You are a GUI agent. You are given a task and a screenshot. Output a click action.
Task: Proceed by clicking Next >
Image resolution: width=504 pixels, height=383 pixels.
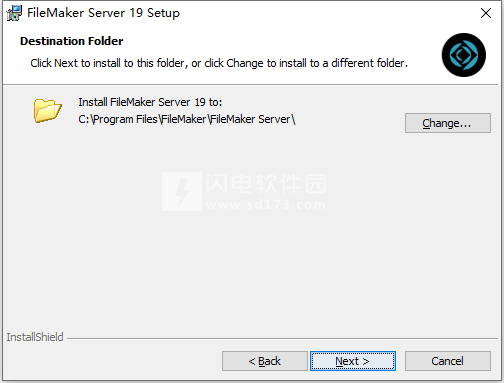(353, 361)
